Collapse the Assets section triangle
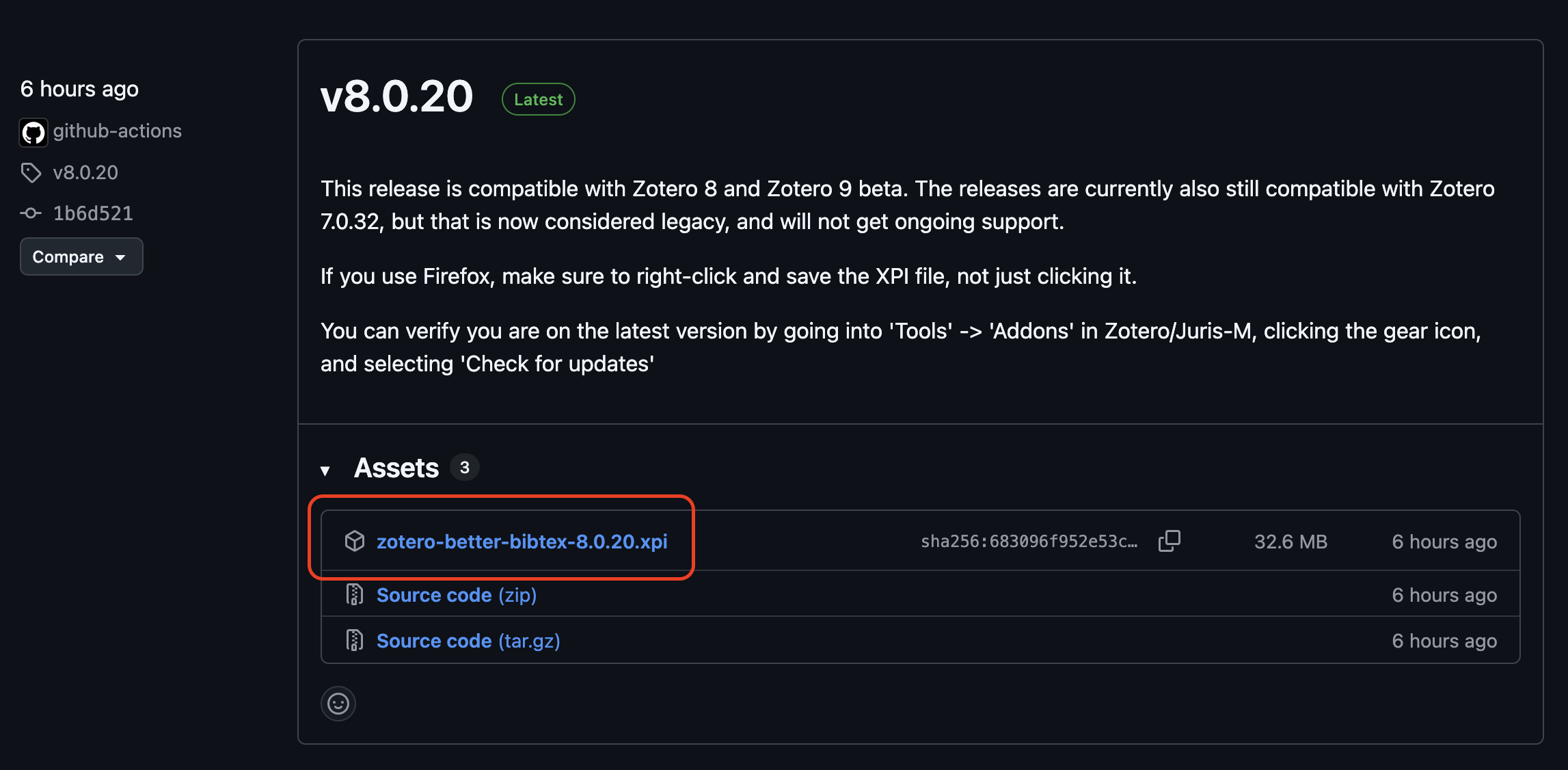The height and width of the screenshot is (770, 1568). click(x=325, y=470)
